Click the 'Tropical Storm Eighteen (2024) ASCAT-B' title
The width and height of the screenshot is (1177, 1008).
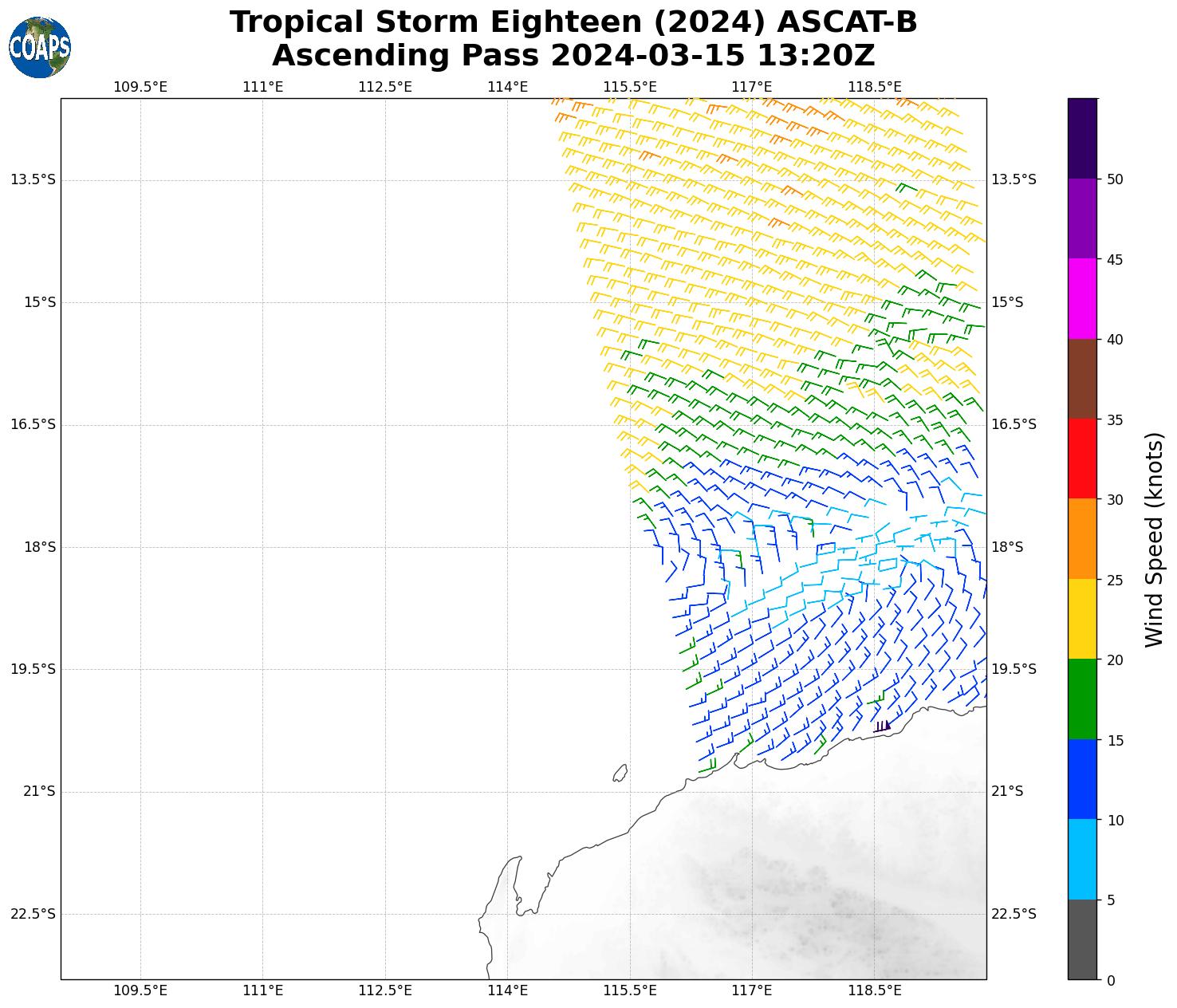pos(573,22)
